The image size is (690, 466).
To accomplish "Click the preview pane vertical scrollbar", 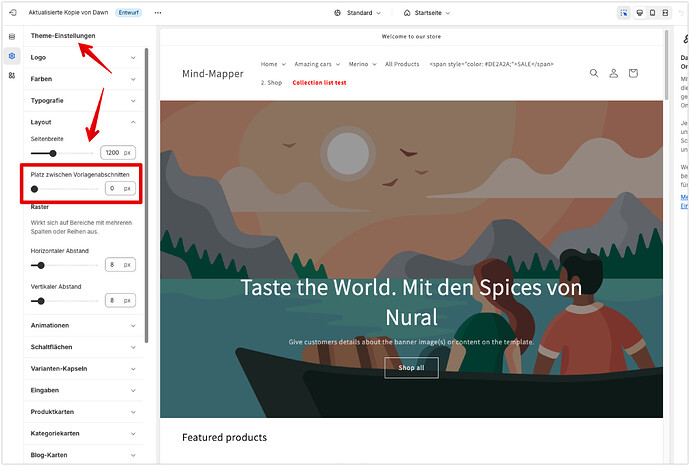I will (667, 65).
